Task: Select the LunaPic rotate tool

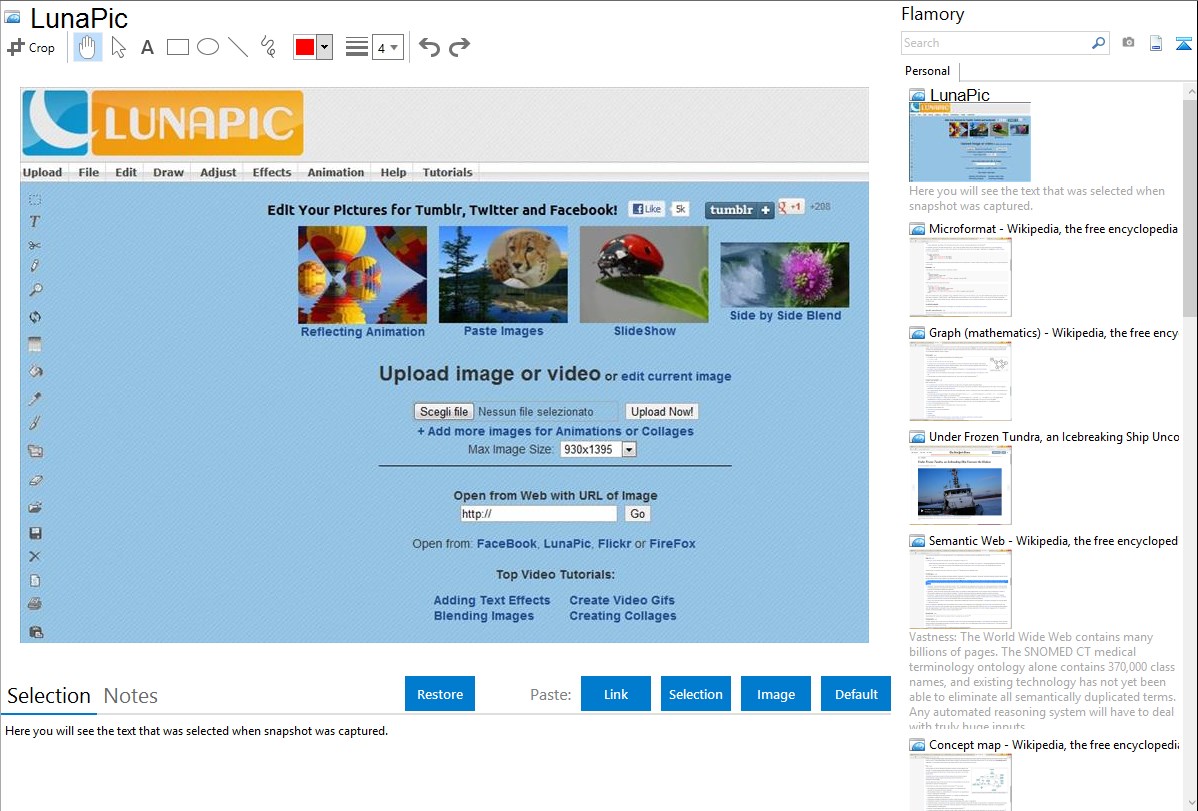Action: click(x=35, y=317)
